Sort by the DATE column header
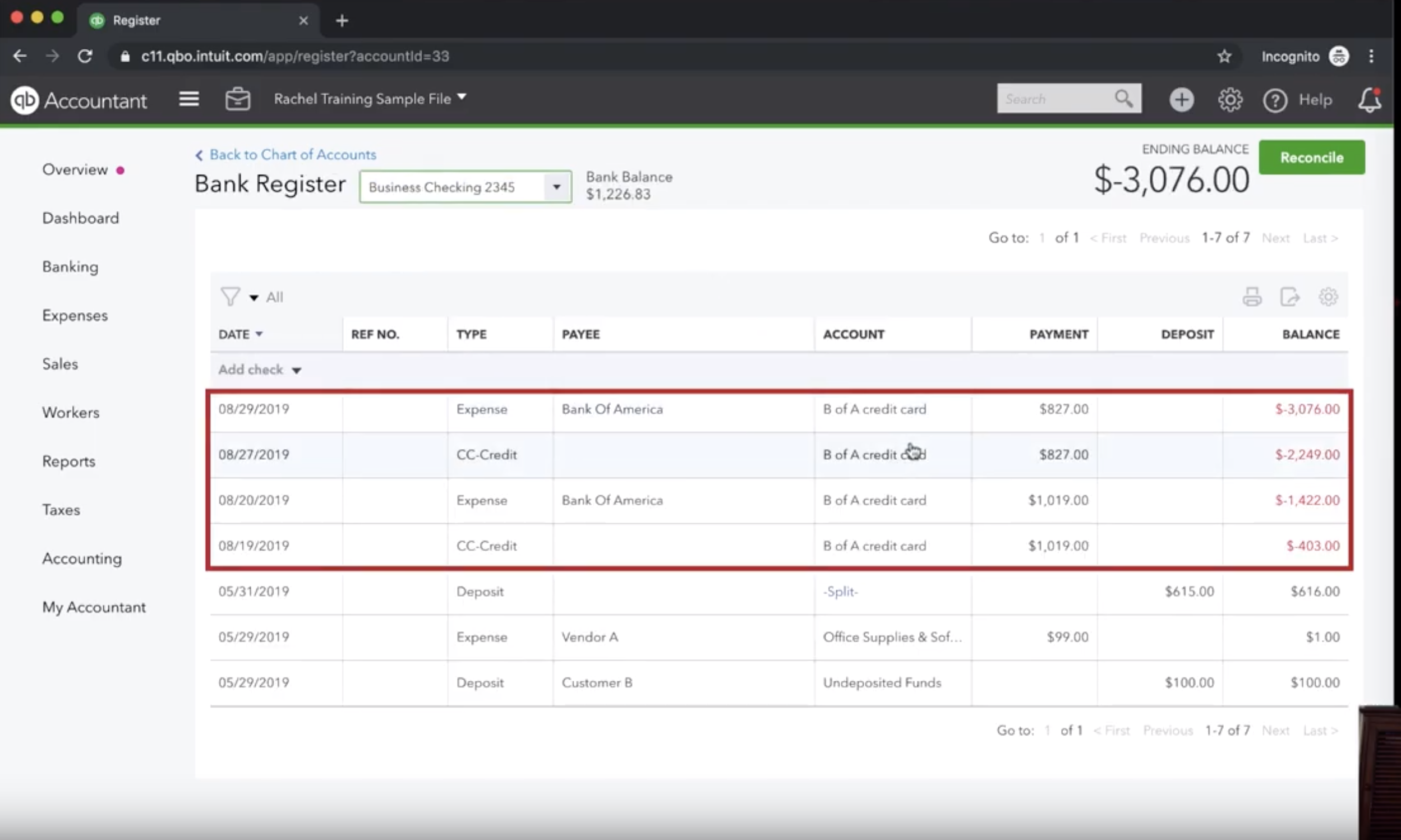 241,334
